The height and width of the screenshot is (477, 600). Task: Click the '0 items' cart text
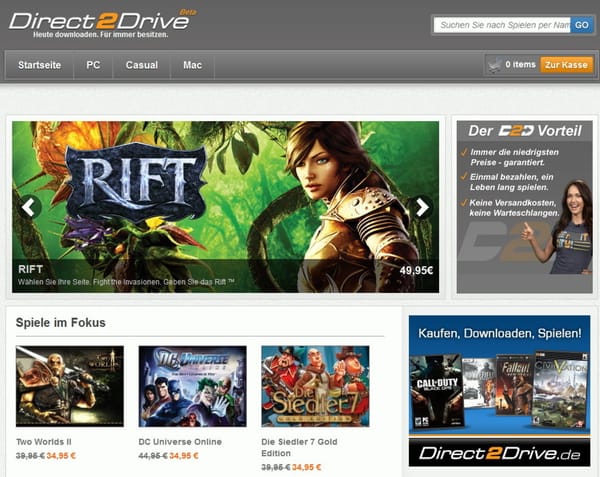(x=520, y=64)
